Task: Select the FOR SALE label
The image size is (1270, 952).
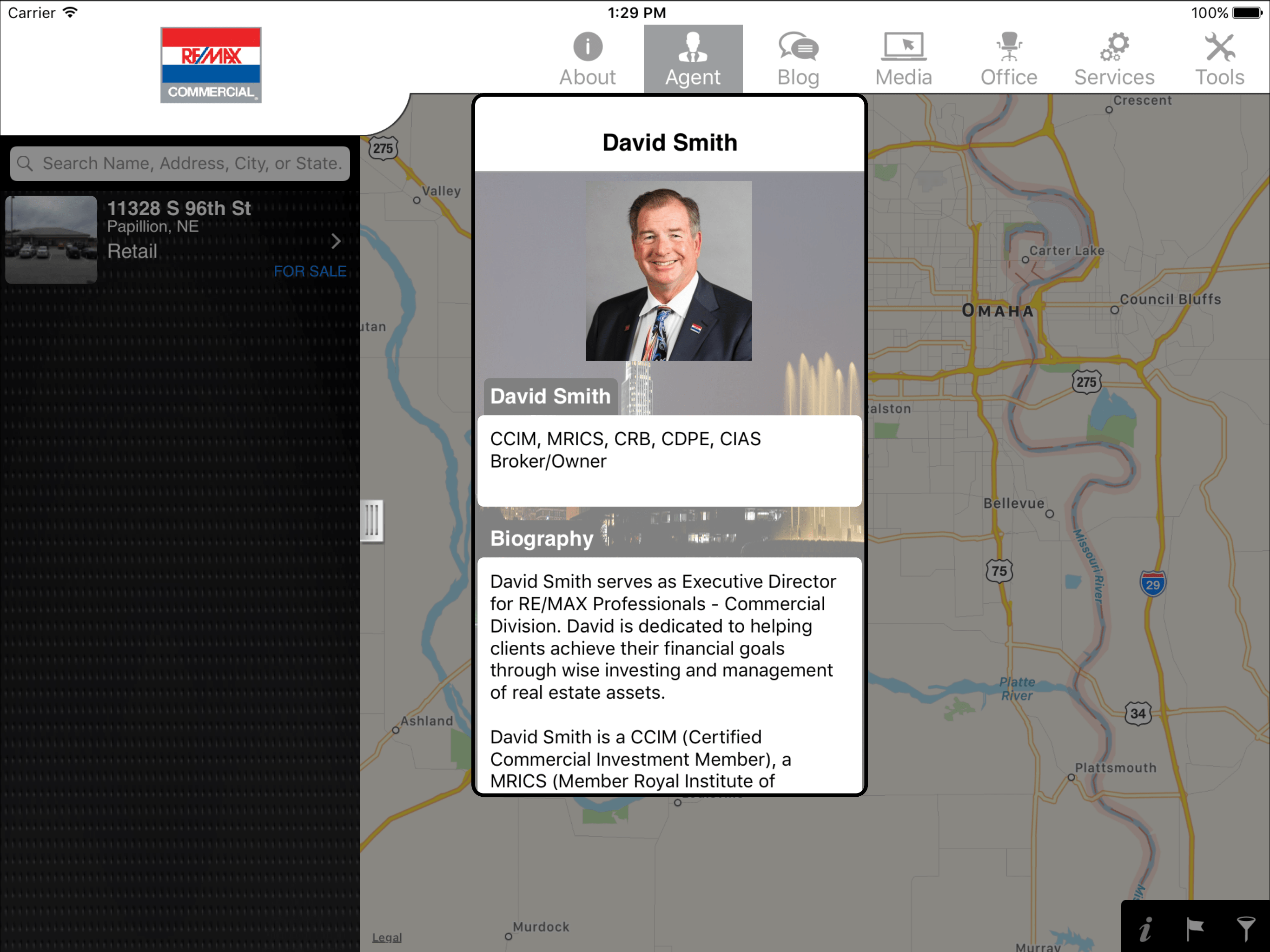Action: (310, 271)
